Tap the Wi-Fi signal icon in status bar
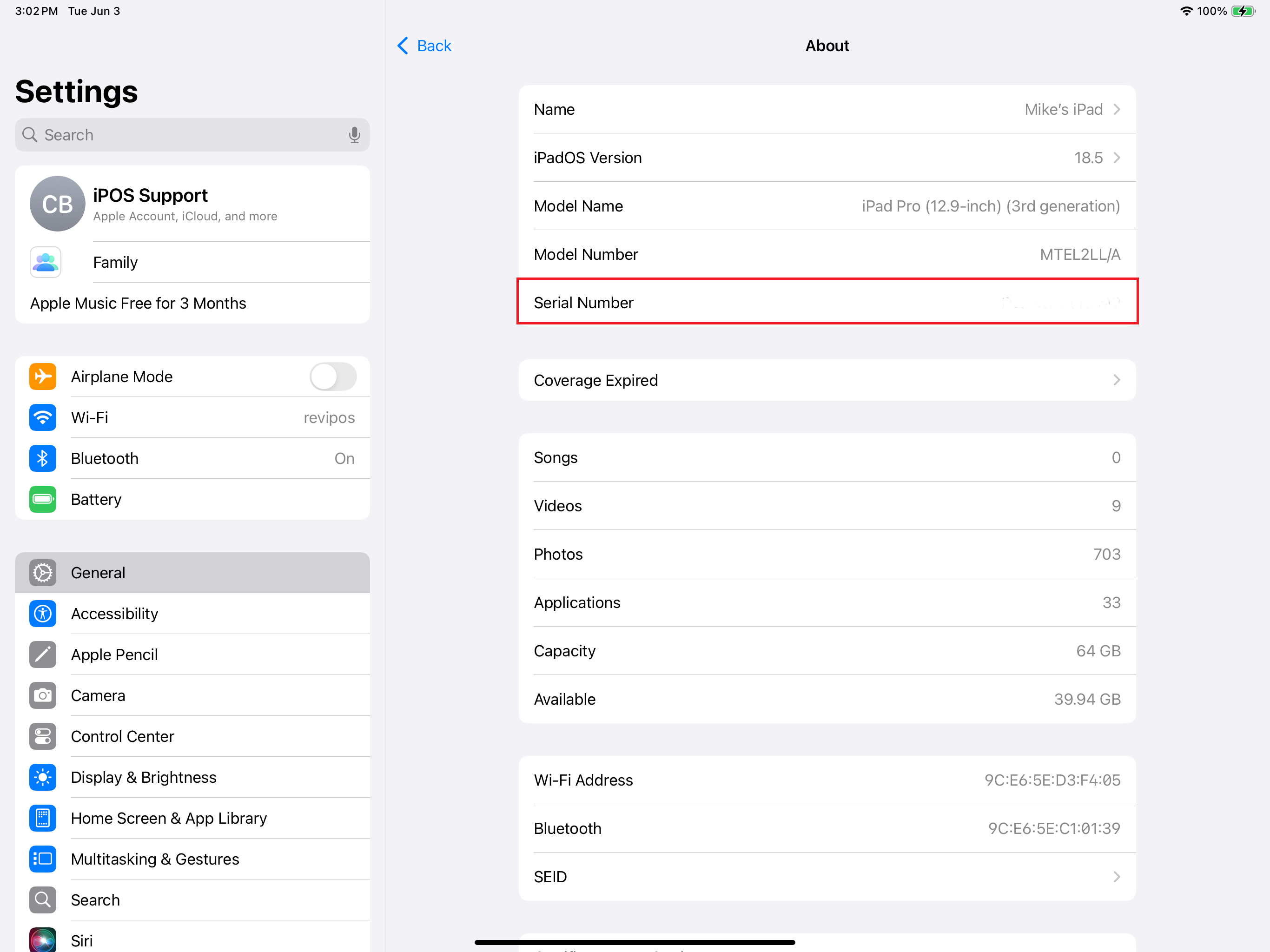 (x=1186, y=11)
